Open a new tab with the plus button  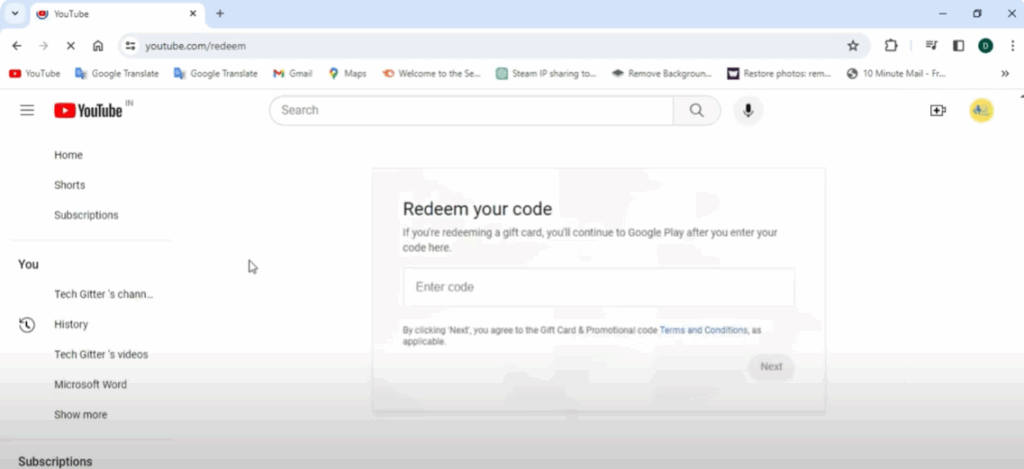[220, 14]
